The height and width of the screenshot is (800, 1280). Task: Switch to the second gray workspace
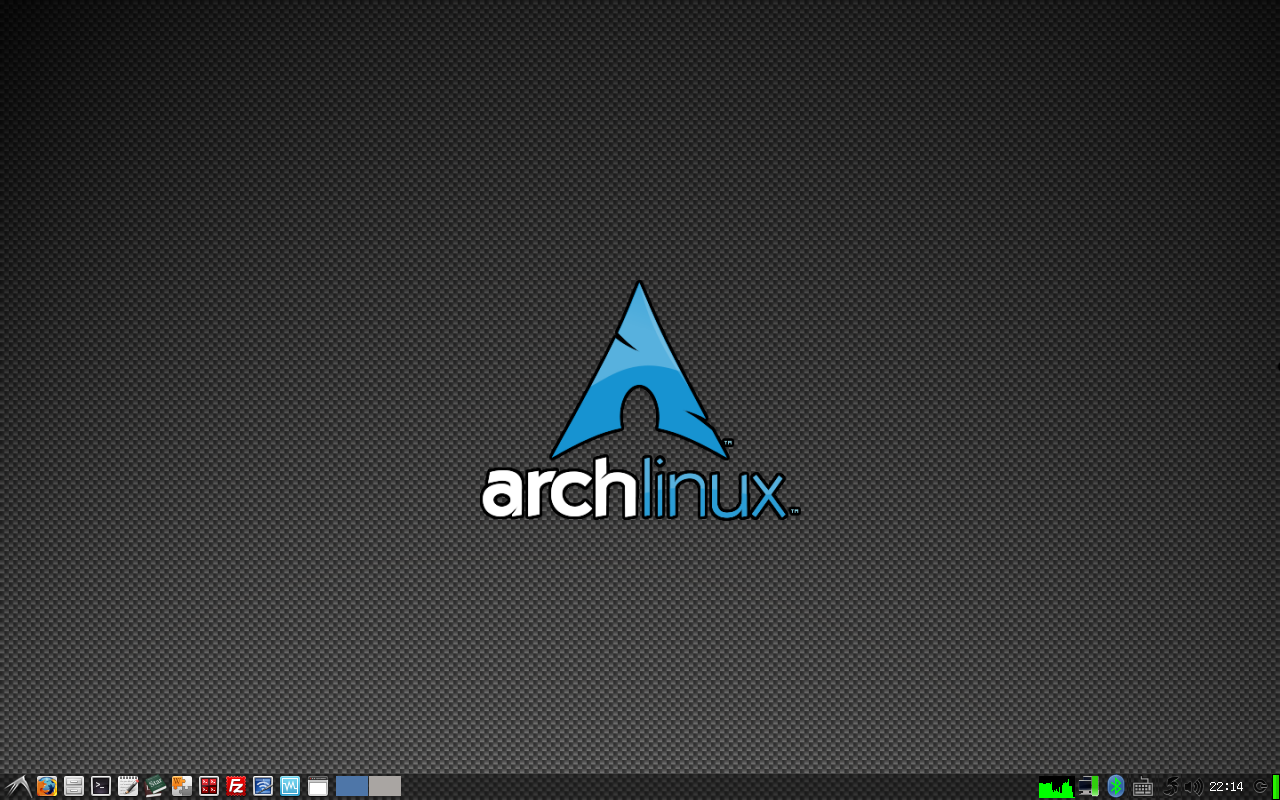tap(385, 786)
